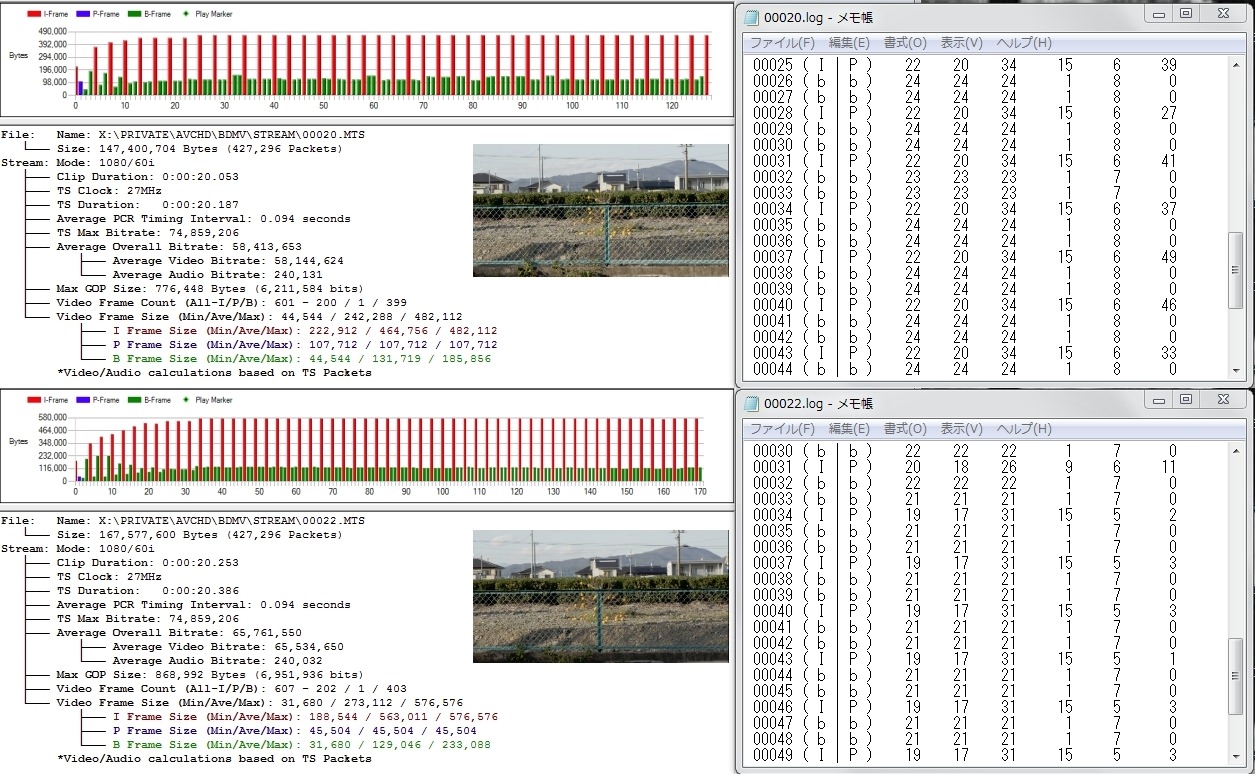Click the scrollbar thumb in 00020.log Notepad
The width and height of the screenshot is (1255, 774).
(x=1236, y=270)
